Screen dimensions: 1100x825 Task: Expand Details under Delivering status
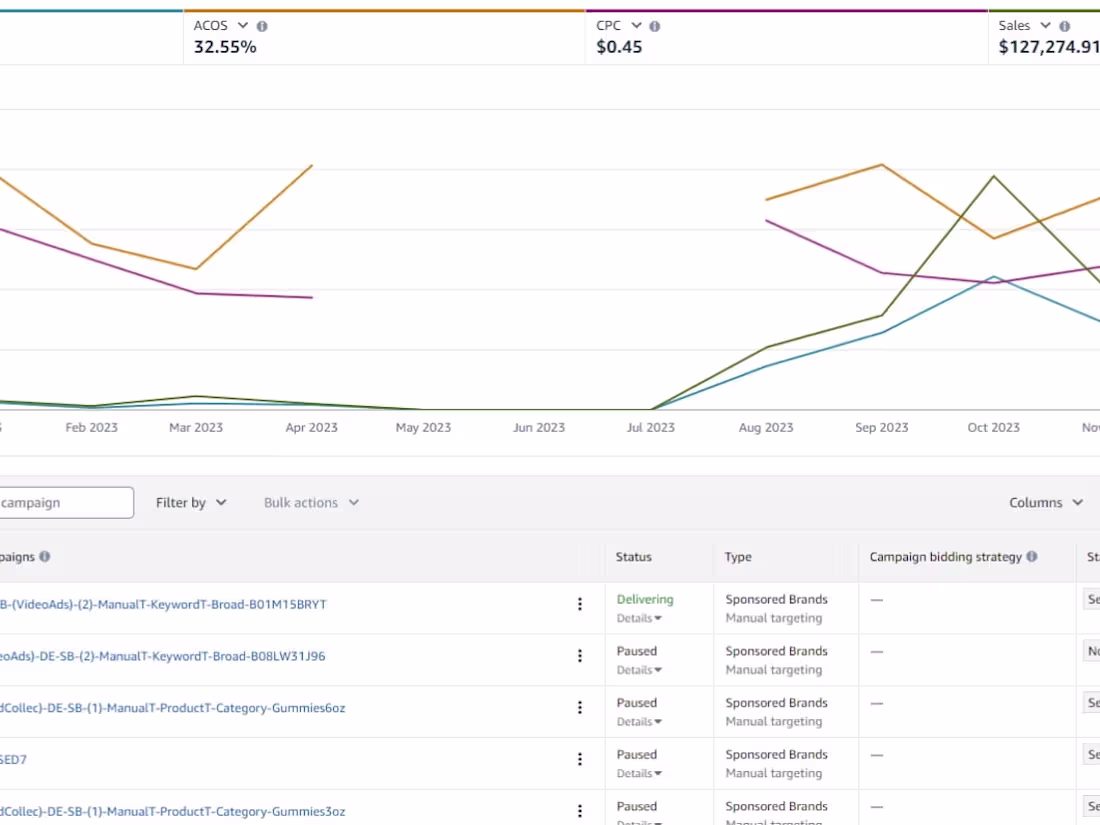pos(638,618)
